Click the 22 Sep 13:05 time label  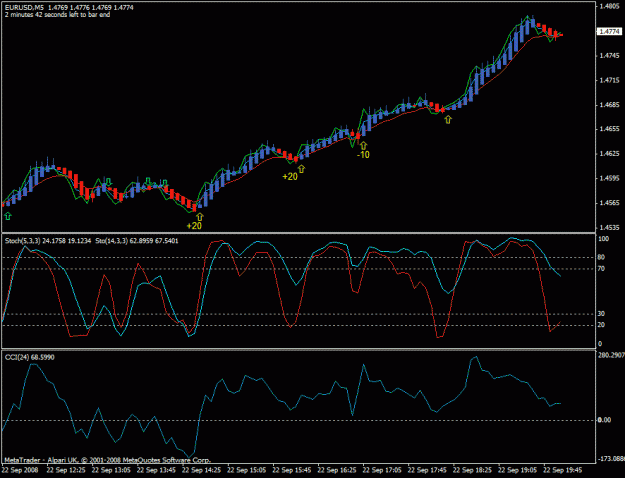tap(111, 470)
